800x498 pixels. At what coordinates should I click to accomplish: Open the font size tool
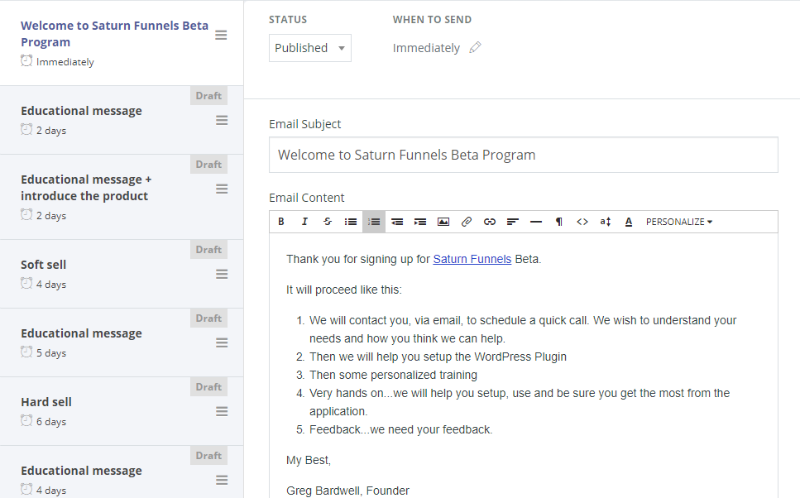(606, 221)
